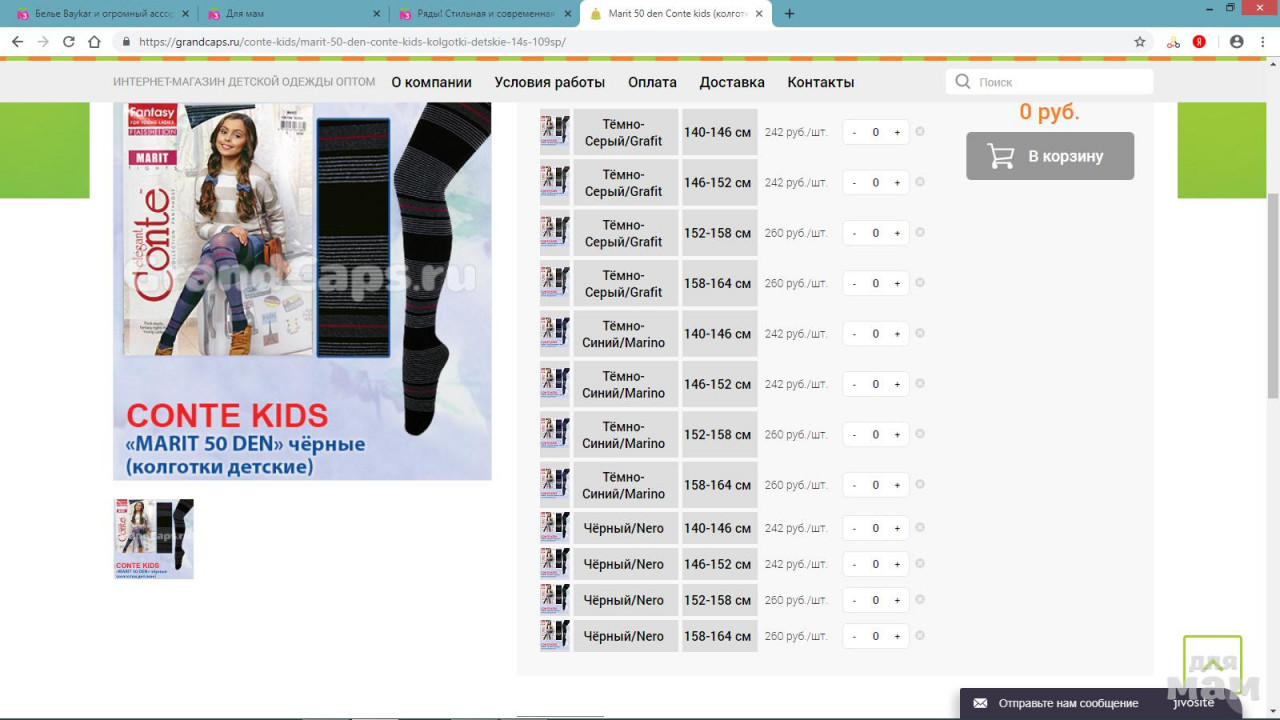Reload the page with browser refresh icon
Screen dimensions: 1280x720
(68, 42)
